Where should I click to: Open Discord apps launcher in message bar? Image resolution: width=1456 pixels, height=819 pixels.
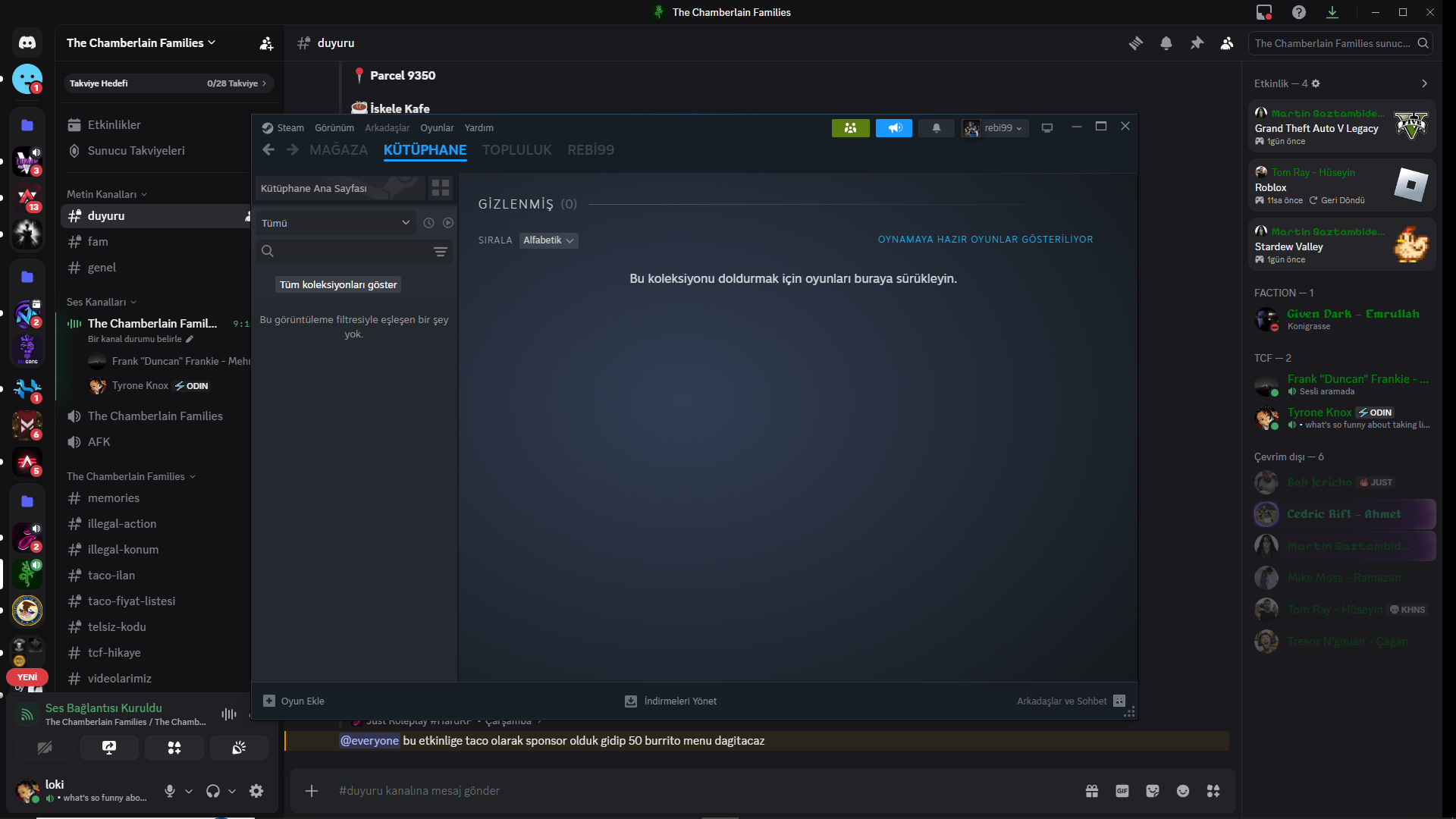click(1213, 791)
